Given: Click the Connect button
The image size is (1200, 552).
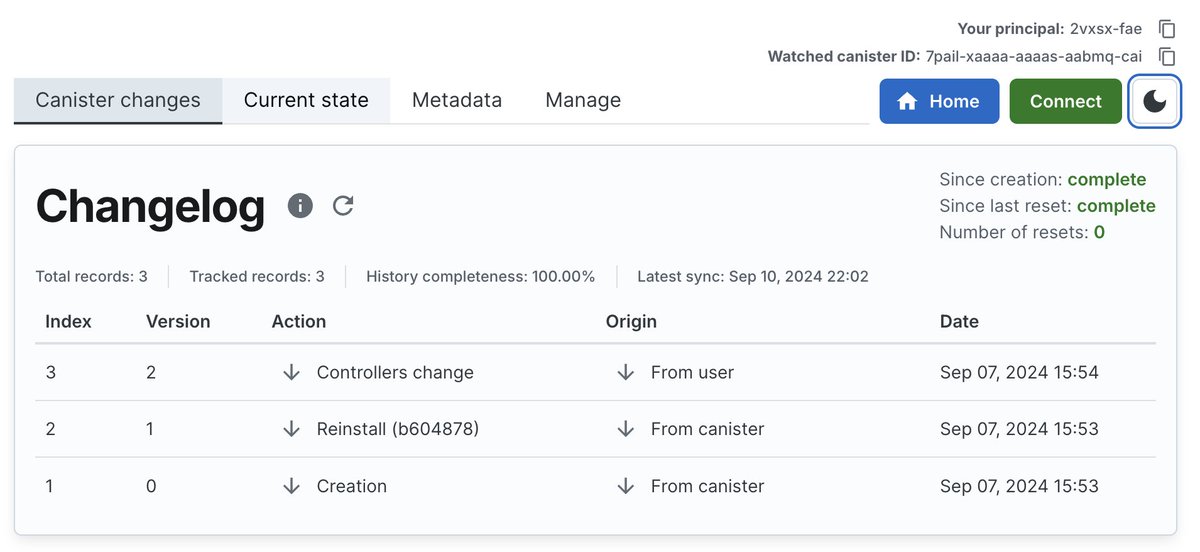Looking at the screenshot, I should (x=1066, y=101).
